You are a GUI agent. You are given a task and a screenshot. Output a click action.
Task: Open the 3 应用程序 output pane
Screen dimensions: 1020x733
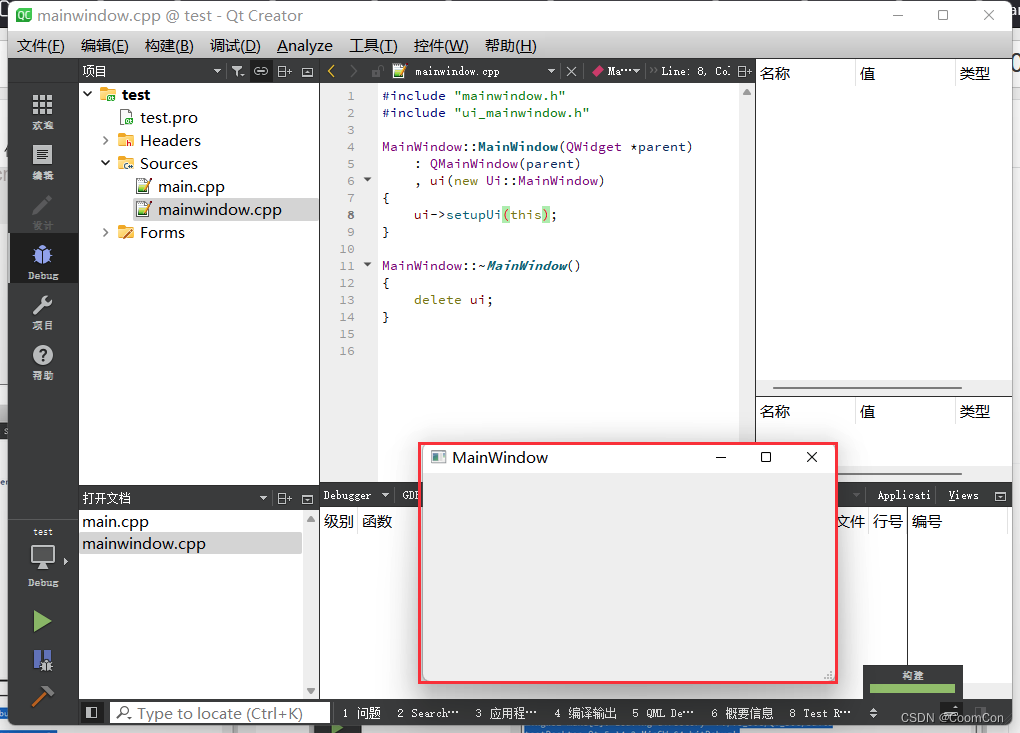506,713
